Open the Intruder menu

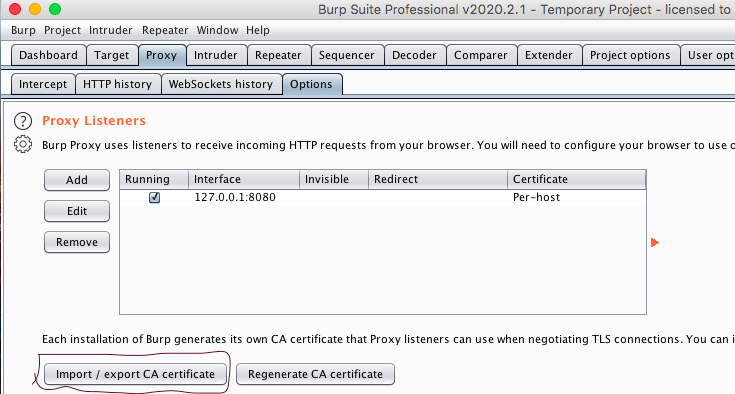[x=111, y=30]
